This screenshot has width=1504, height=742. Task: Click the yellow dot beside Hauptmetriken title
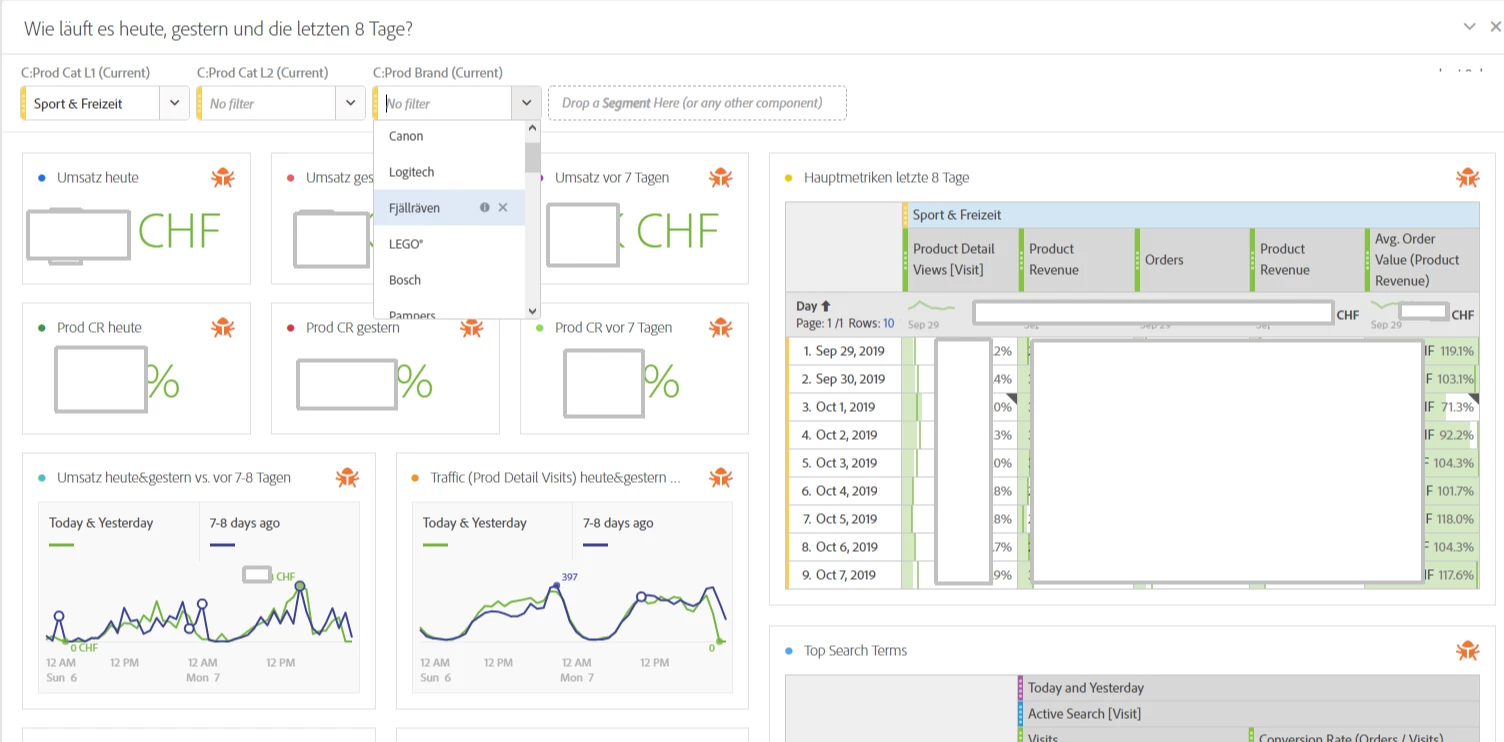click(x=788, y=178)
